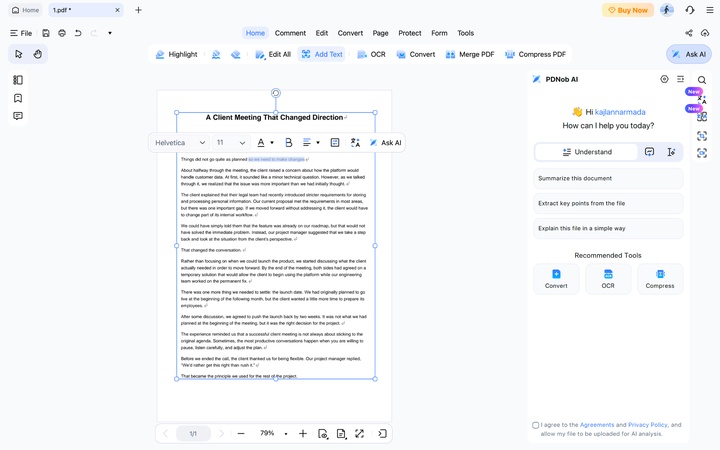Tick the agreement checkbox

pyautogui.click(x=535, y=425)
